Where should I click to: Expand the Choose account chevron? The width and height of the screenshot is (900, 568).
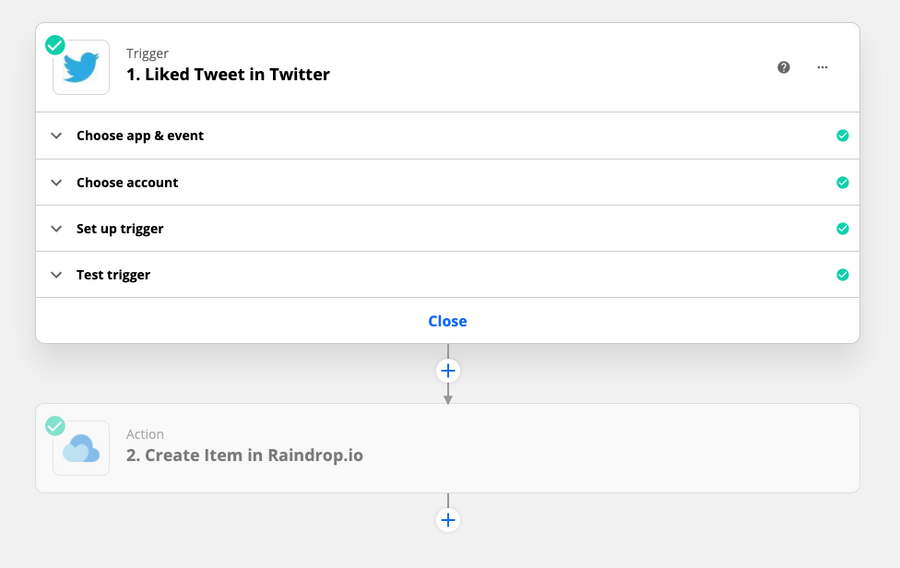[x=56, y=183]
